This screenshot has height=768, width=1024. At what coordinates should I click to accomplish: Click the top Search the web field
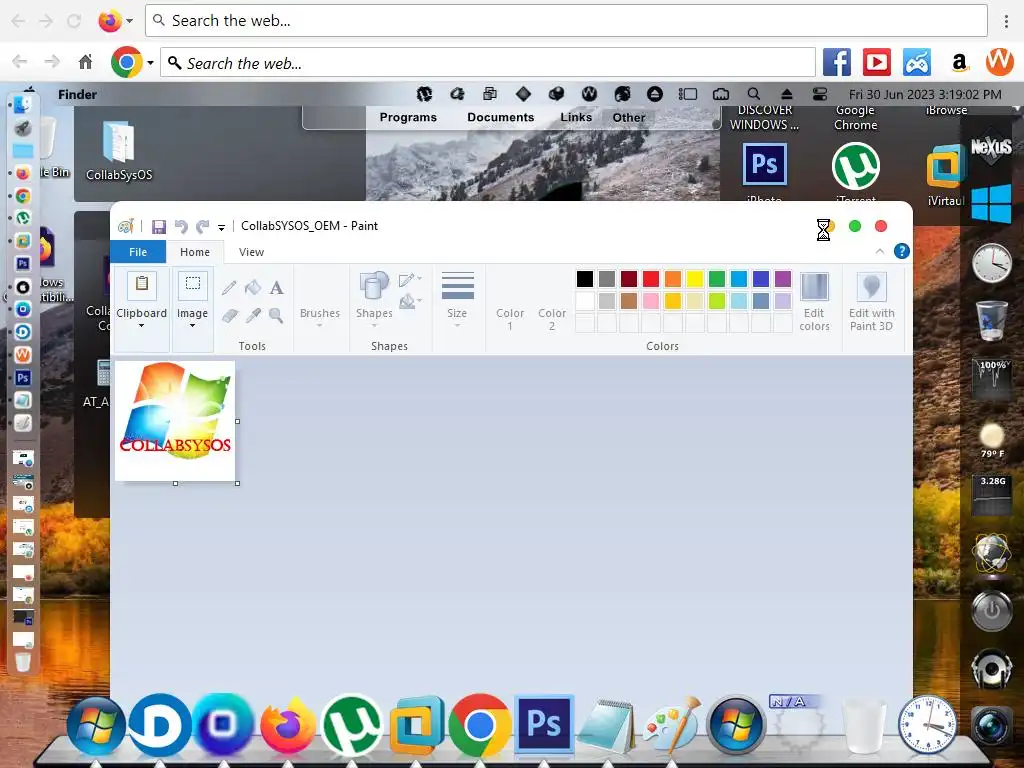click(x=566, y=21)
